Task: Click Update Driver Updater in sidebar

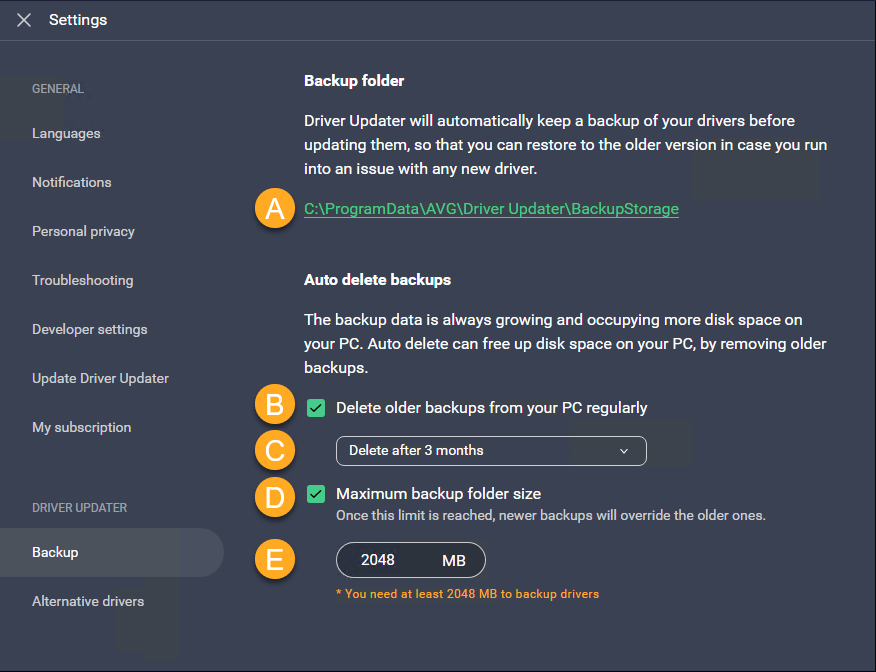Action: 100,378
